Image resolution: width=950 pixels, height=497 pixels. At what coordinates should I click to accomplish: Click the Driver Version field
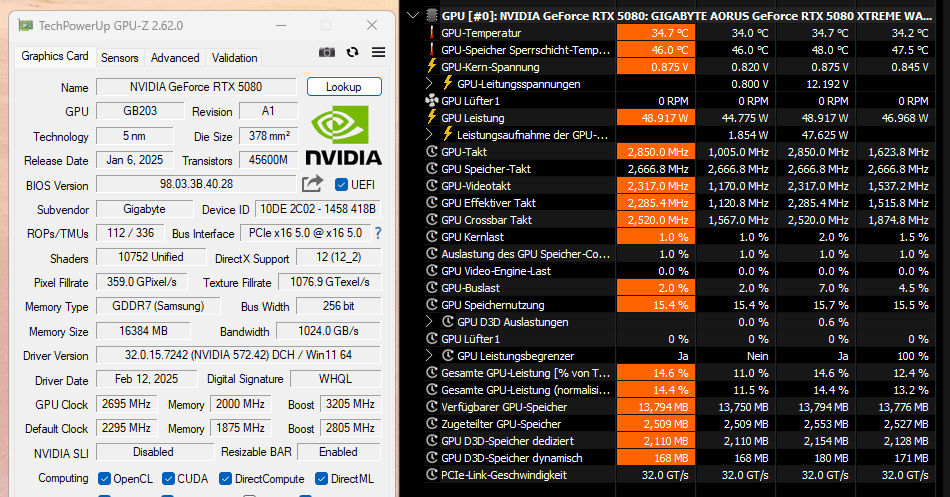tap(238, 355)
